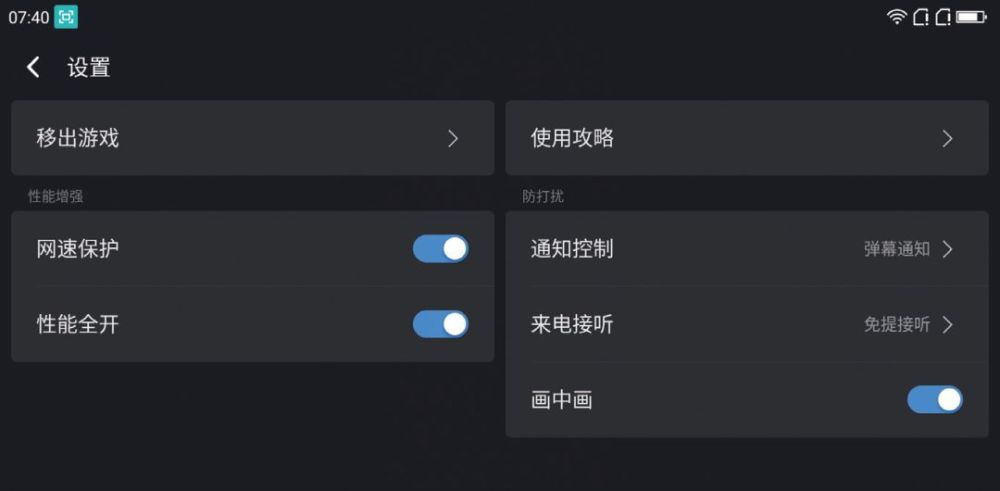The image size is (1000, 491).
Task: Tap the first SIM card status icon
Action: click(x=920, y=17)
